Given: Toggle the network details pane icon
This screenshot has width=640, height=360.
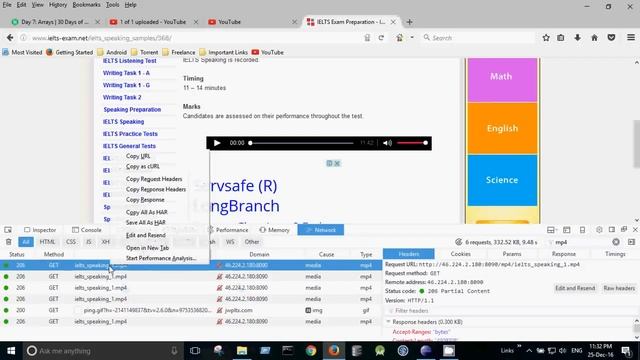Looking at the screenshot, I should click(631, 242).
